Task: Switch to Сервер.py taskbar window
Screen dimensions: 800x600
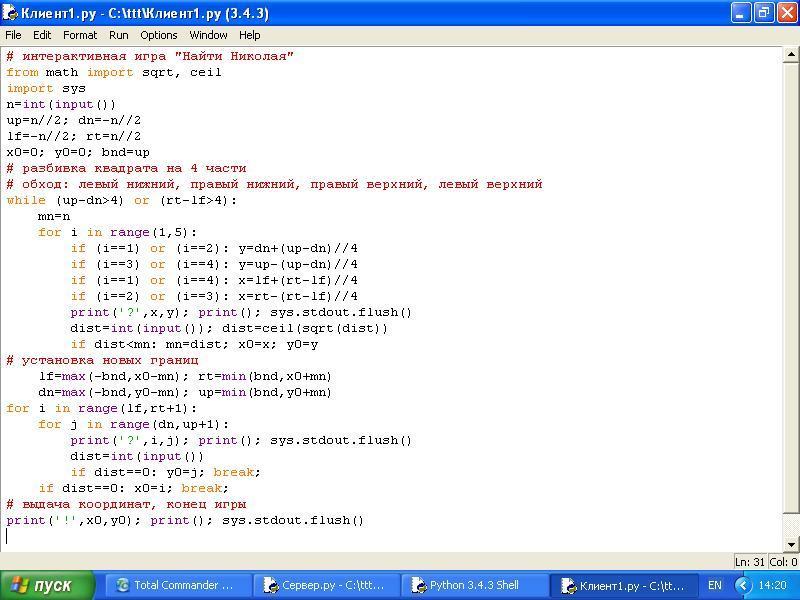Action: pos(328,585)
